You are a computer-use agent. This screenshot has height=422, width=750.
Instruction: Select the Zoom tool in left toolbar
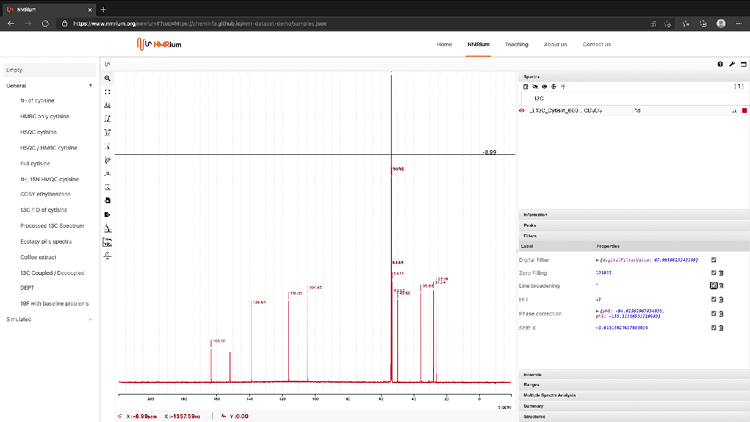coord(108,78)
